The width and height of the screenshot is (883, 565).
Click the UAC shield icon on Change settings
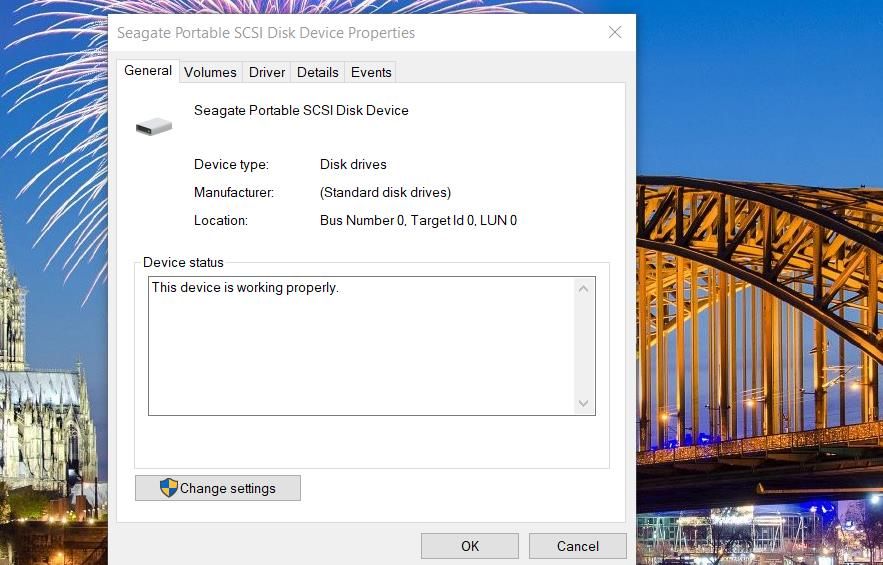point(169,488)
